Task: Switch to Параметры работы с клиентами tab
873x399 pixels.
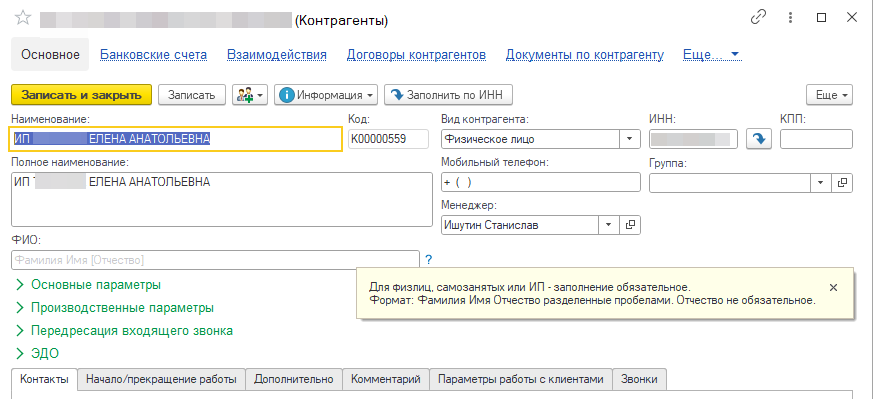Action: tap(521, 380)
